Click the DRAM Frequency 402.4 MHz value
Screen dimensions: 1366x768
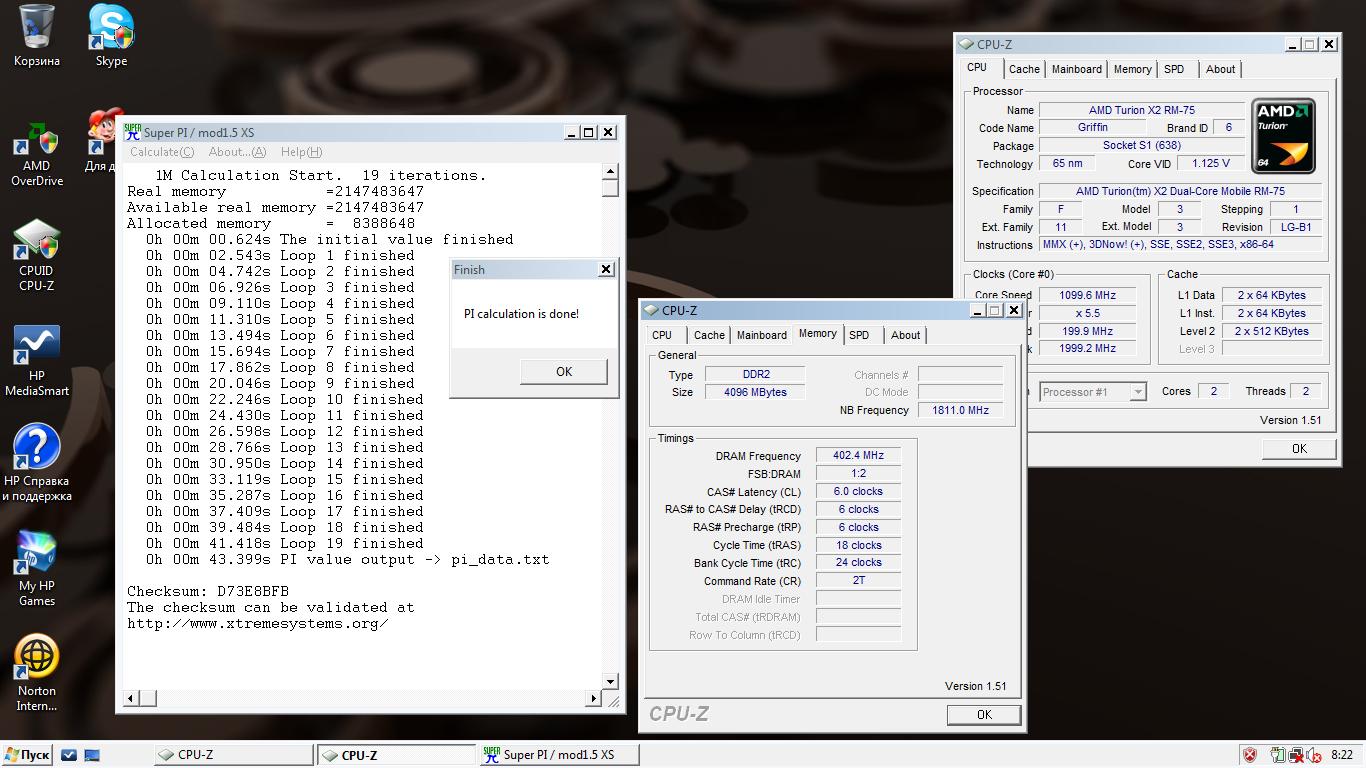point(858,455)
